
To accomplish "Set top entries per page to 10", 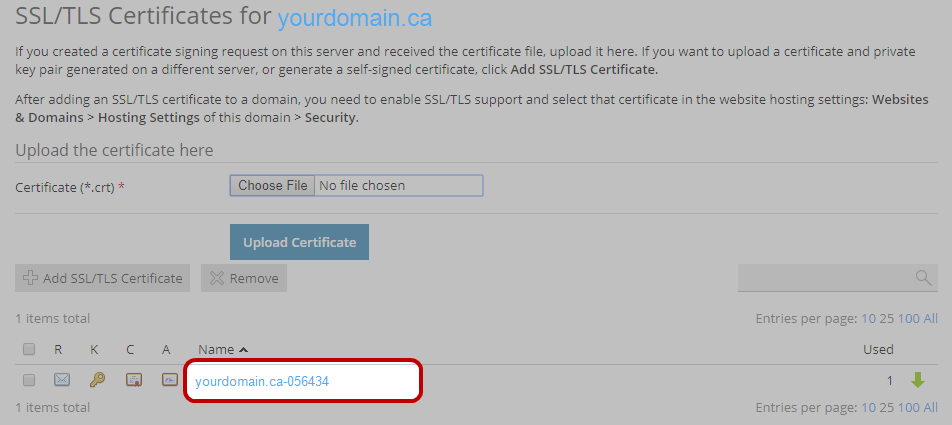I will [x=868, y=319].
